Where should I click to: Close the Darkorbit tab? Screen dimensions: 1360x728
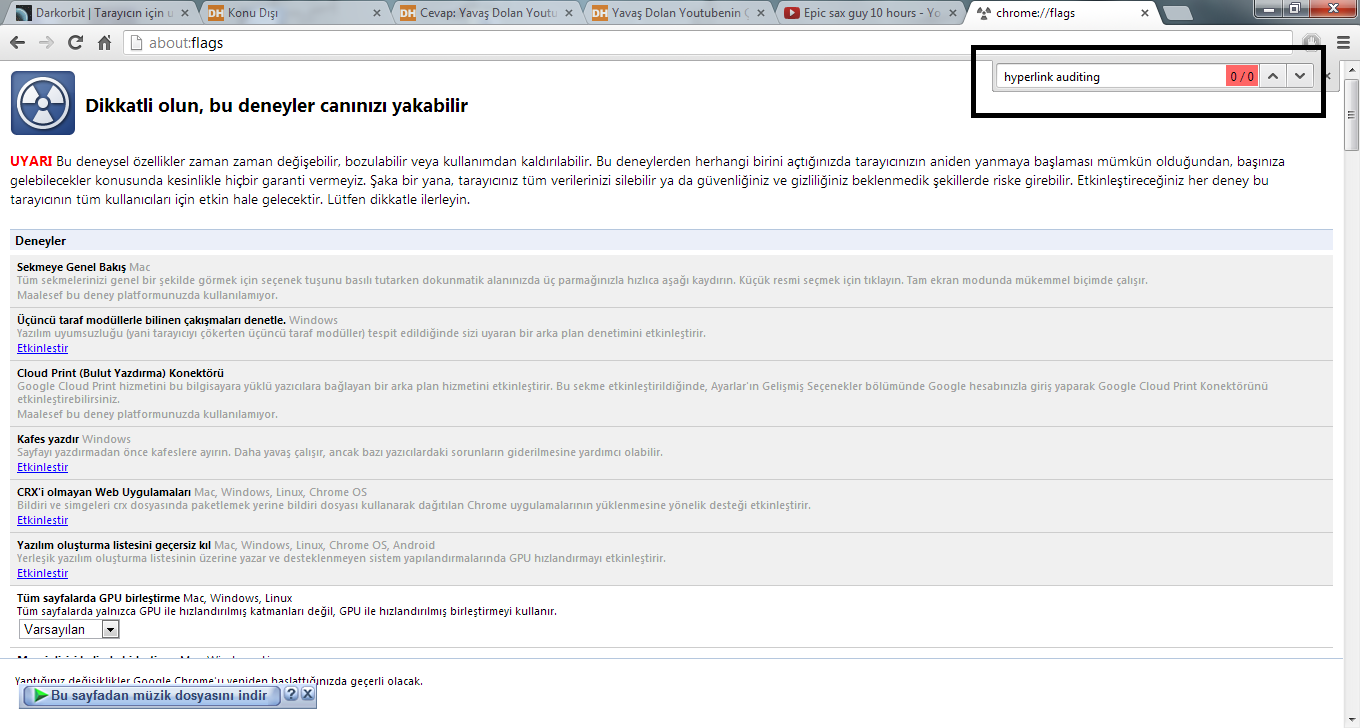(185, 13)
